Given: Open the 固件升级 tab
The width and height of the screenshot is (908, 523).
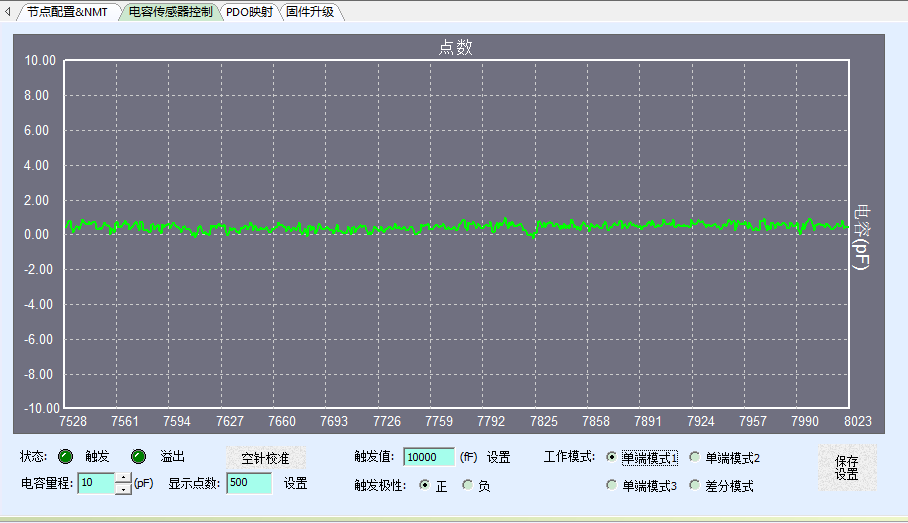Looking at the screenshot, I should [310, 12].
